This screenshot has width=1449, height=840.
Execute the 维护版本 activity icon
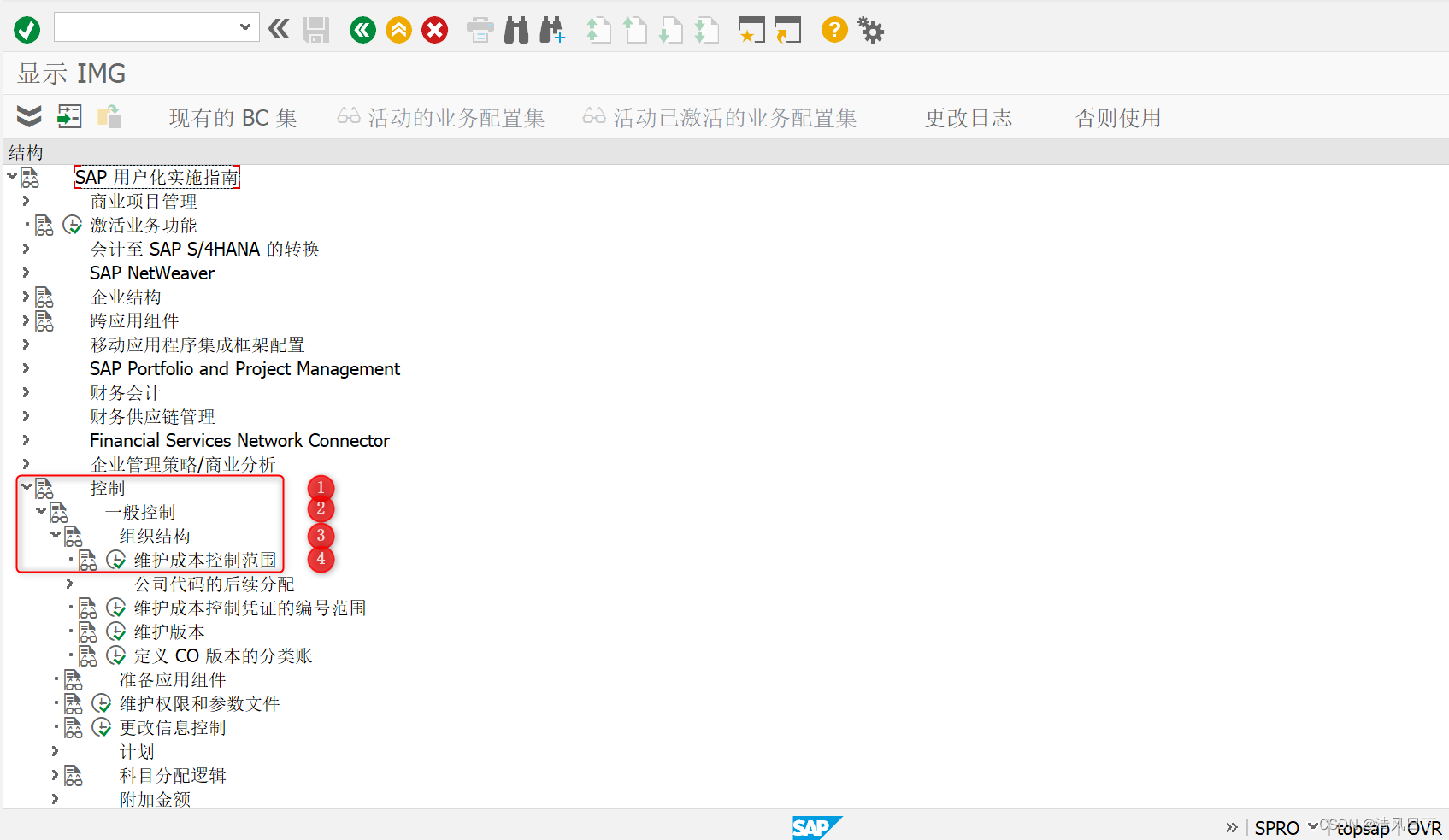click(x=116, y=631)
